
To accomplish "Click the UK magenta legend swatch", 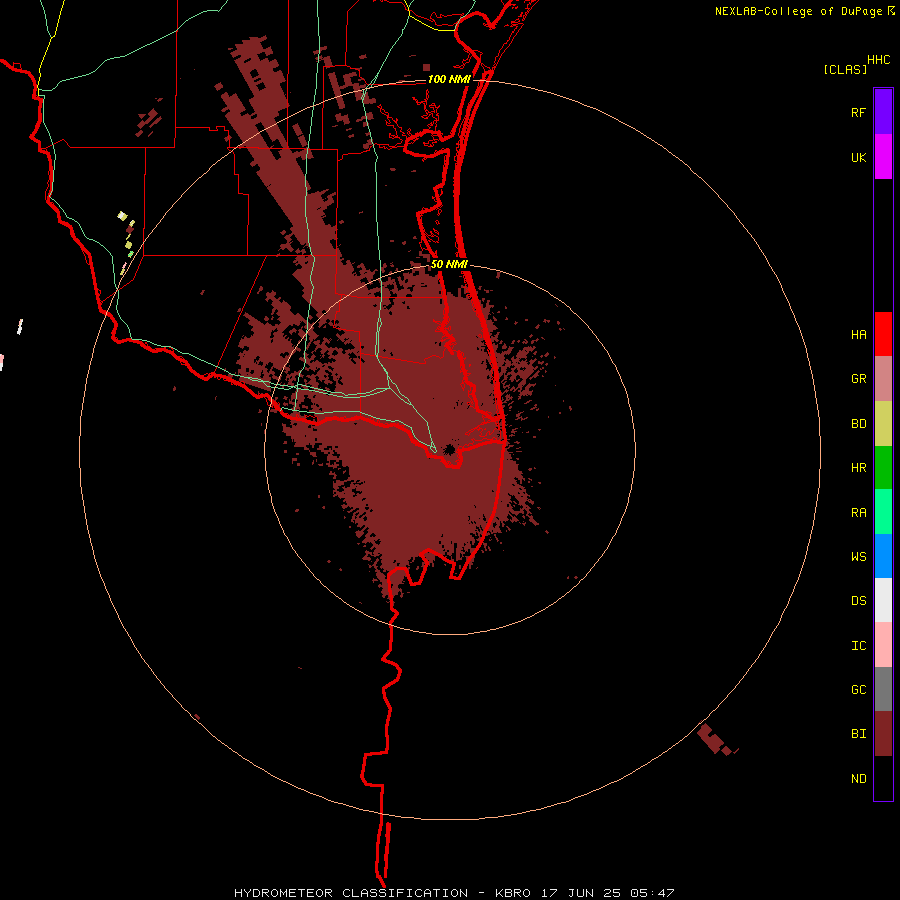I will click(x=883, y=157).
